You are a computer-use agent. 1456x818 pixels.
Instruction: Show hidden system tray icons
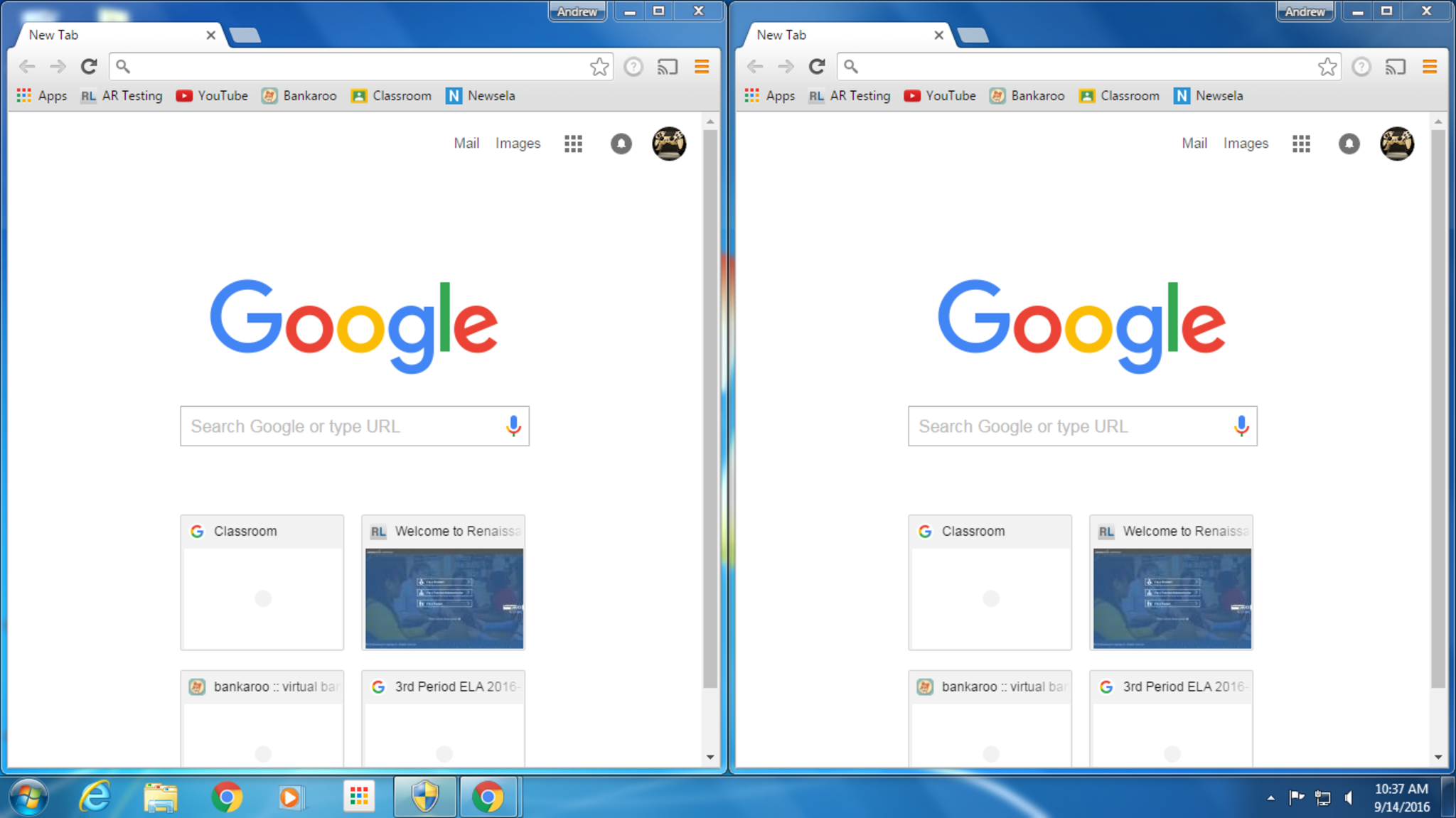point(1270,798)
